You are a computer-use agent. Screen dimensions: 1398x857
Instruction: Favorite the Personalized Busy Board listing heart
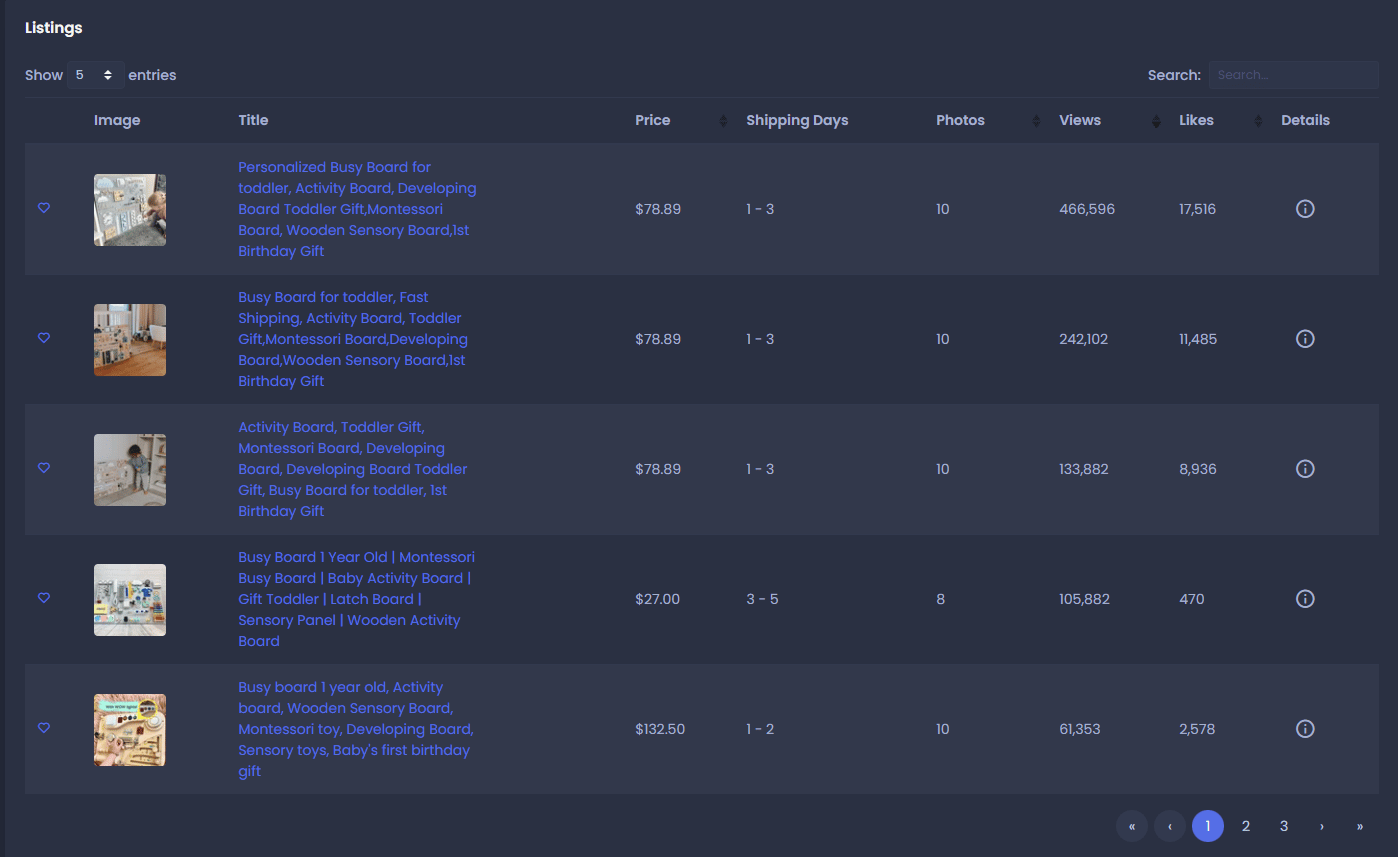[x=44, y=208]
